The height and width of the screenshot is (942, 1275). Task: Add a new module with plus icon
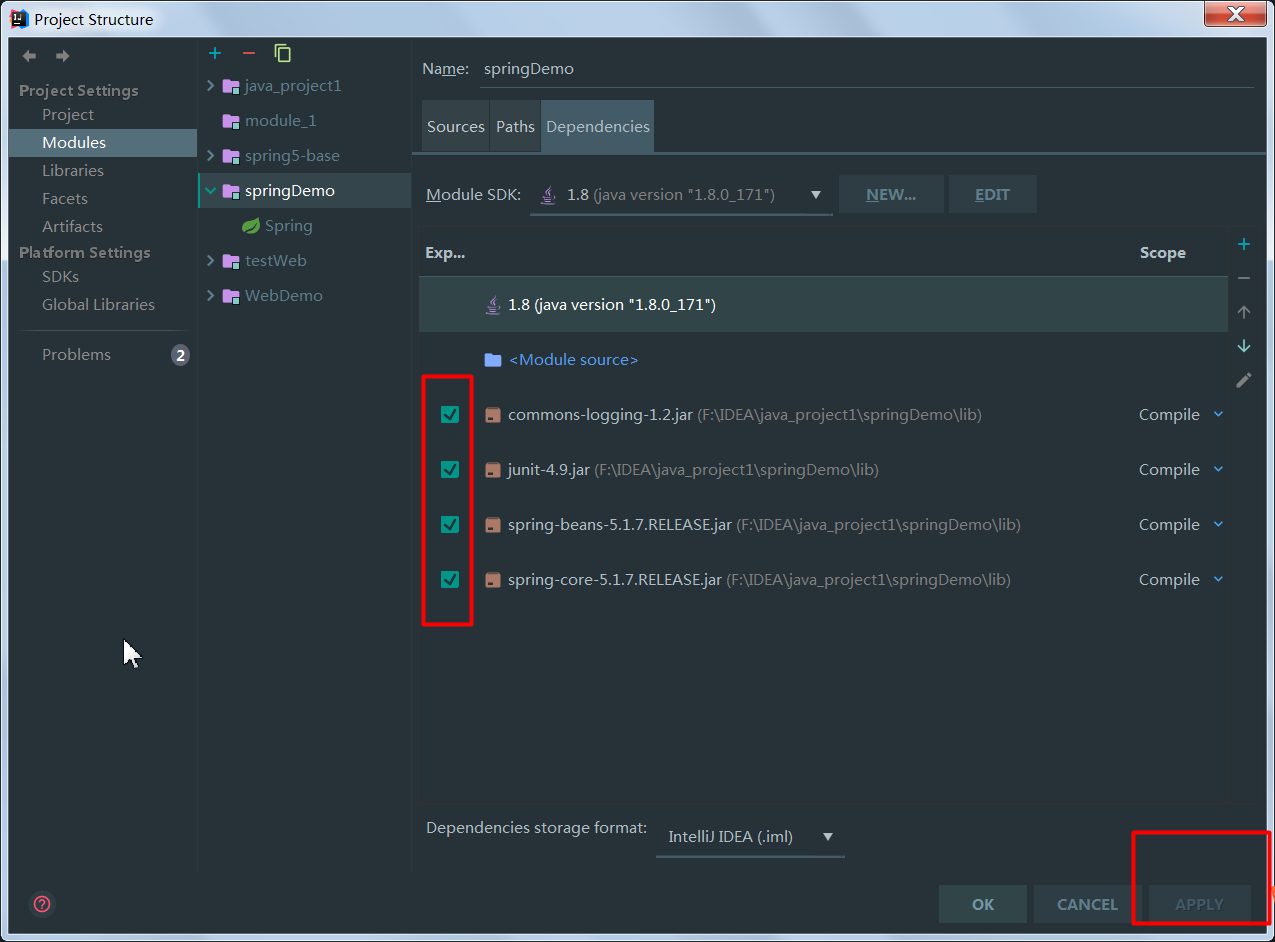pos(215,53)
